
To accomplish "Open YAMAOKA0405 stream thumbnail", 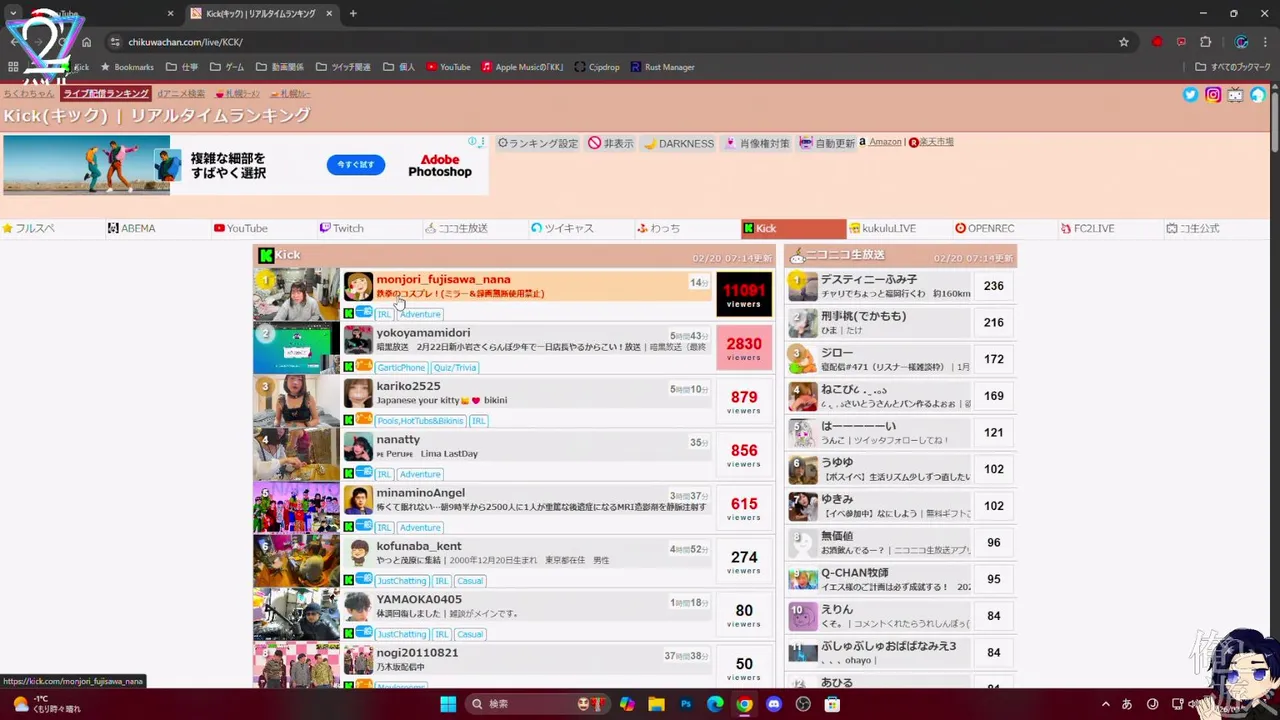I will point(296,615).
